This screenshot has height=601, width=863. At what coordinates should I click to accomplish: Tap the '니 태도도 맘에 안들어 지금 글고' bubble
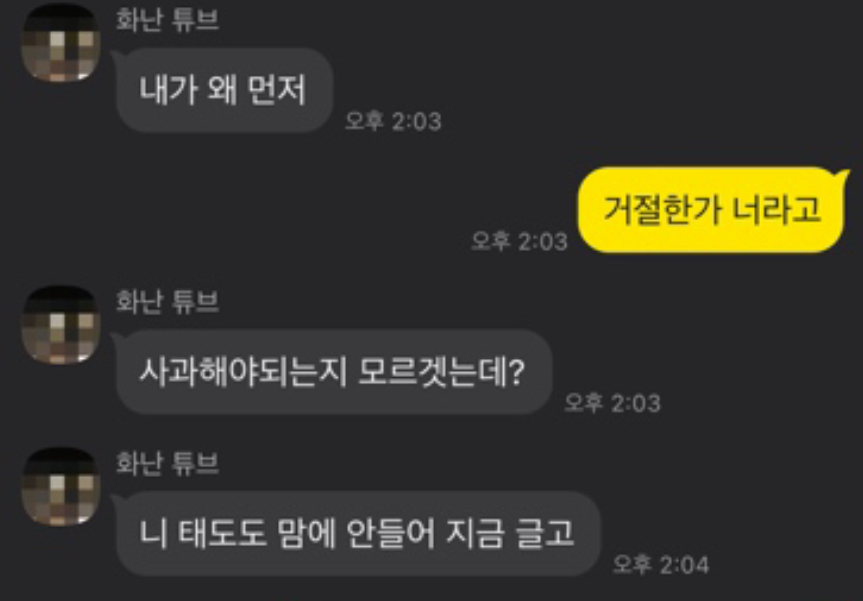pos(358,533)
